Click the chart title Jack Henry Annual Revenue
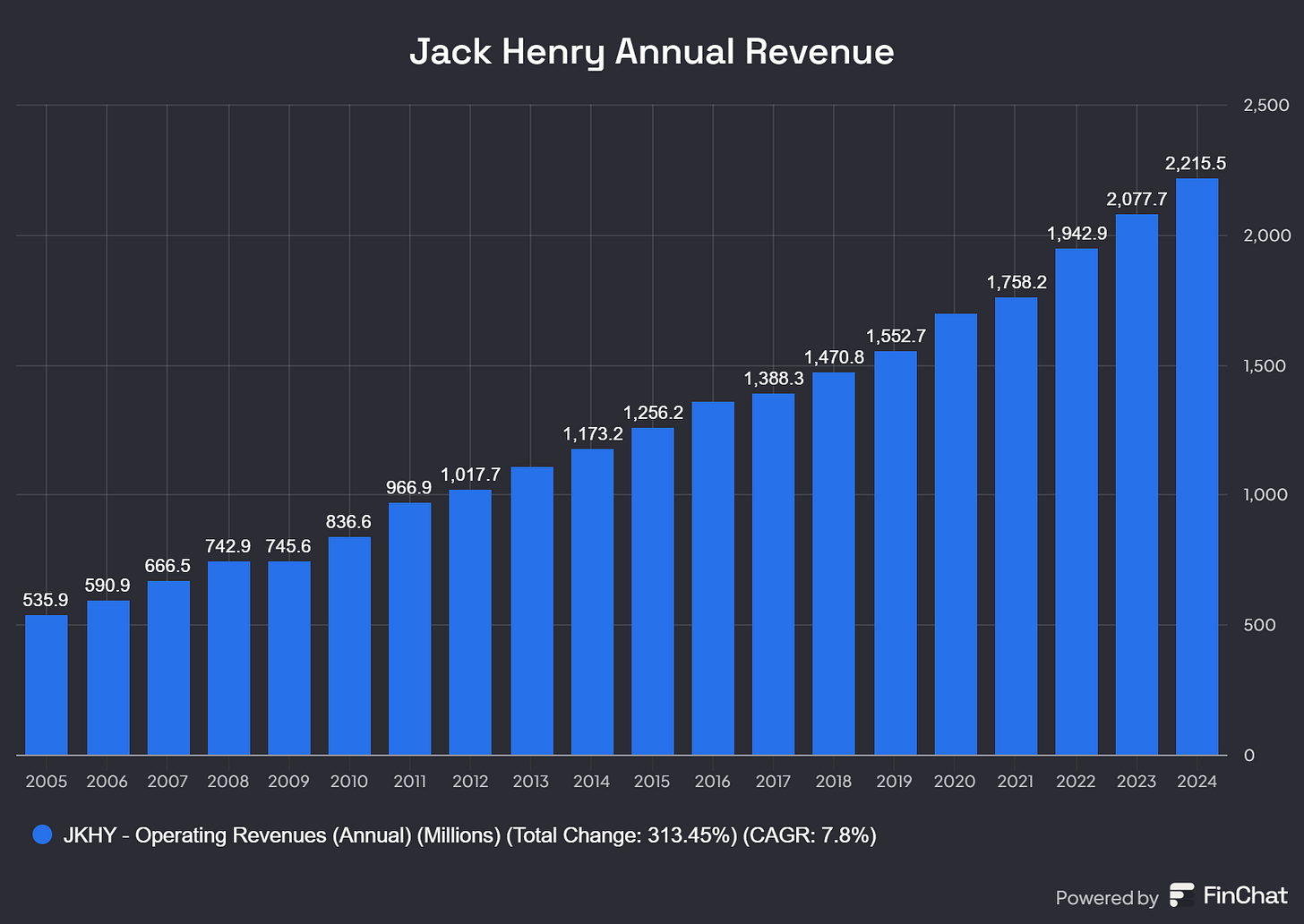 tap(652, 52)
